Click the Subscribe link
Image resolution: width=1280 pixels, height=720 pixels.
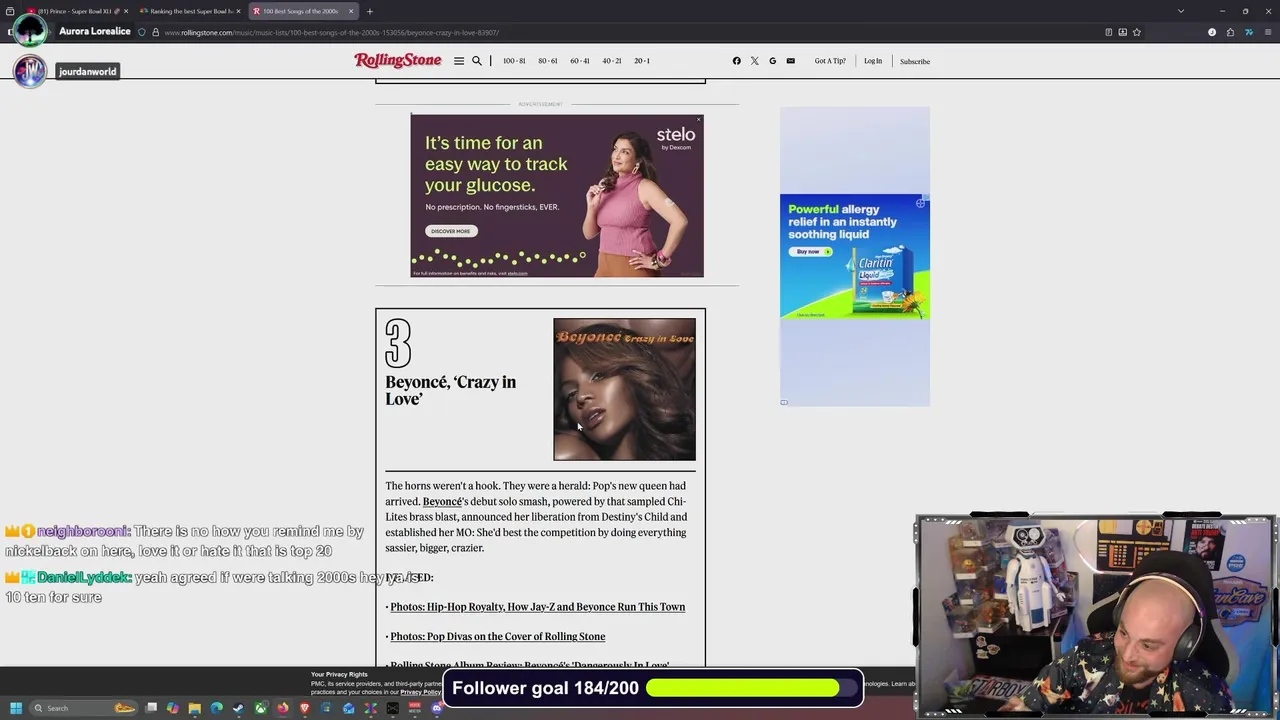pyautogui.click(x=915, y=61)
